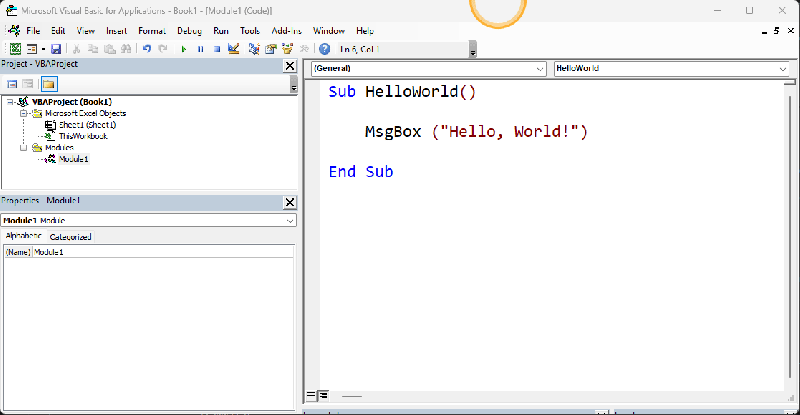Open Properties Window toolbar icon
Image resolution: width=800 pixels, height=415 pixels.
pos(270,49)
